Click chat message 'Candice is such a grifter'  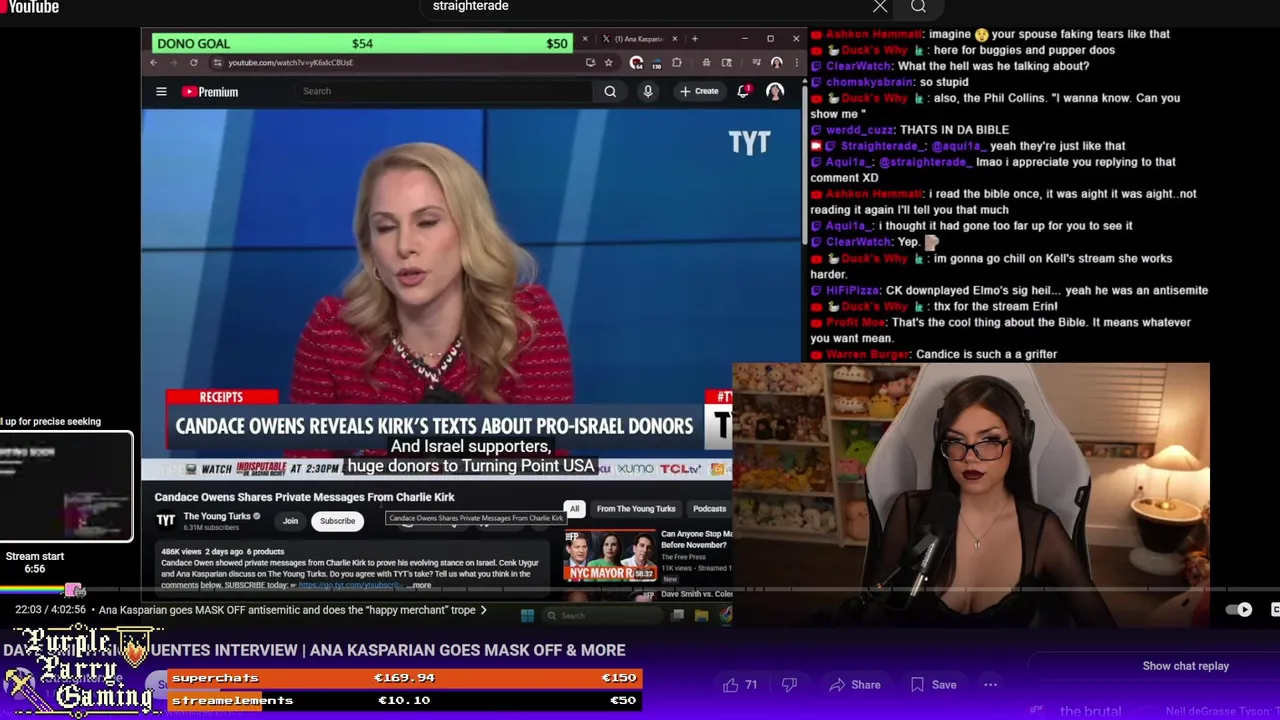coord(986,354)
